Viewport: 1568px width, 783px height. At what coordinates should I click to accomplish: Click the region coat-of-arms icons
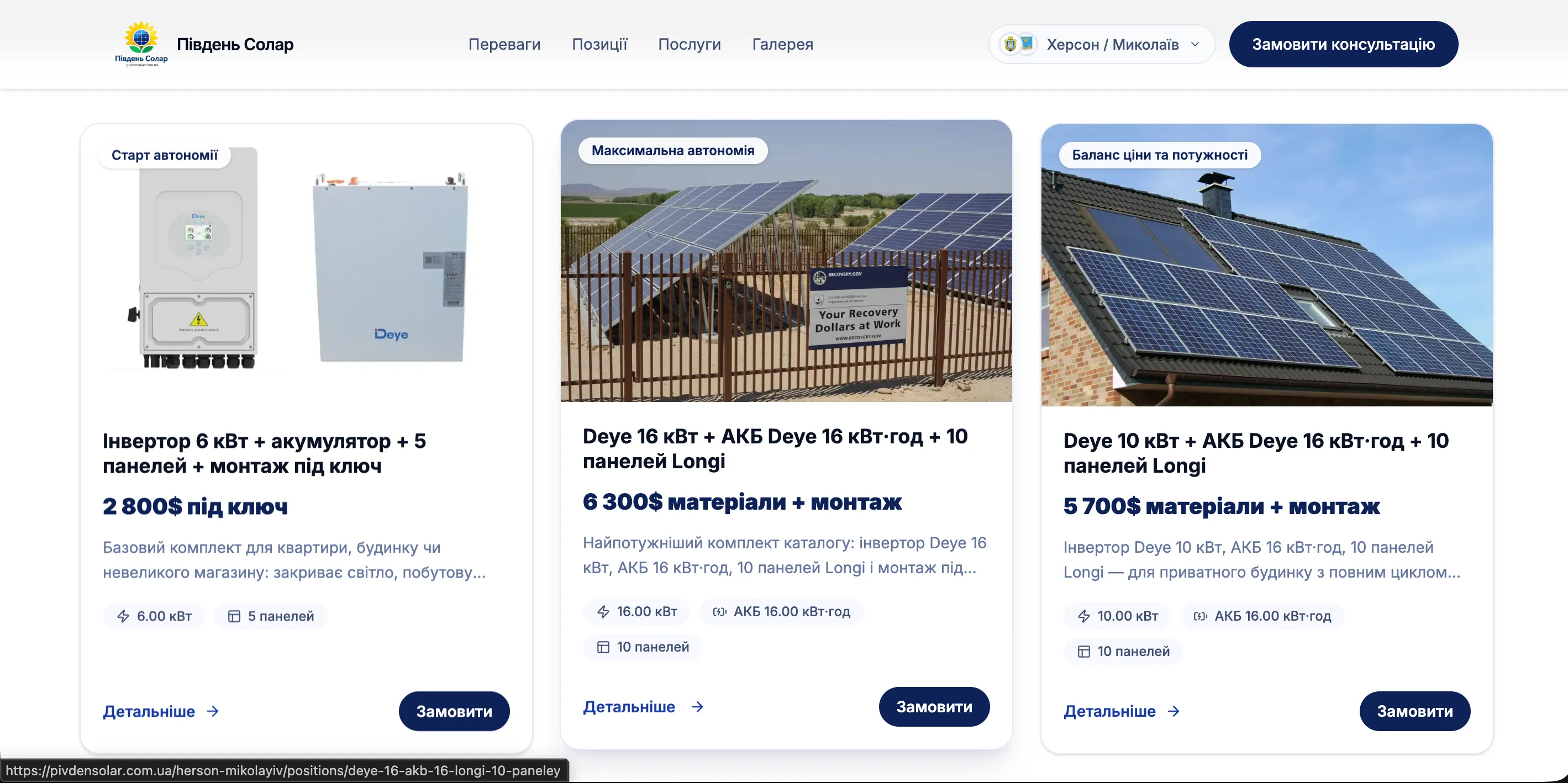pyautogui.click(x=1018, y=44)
